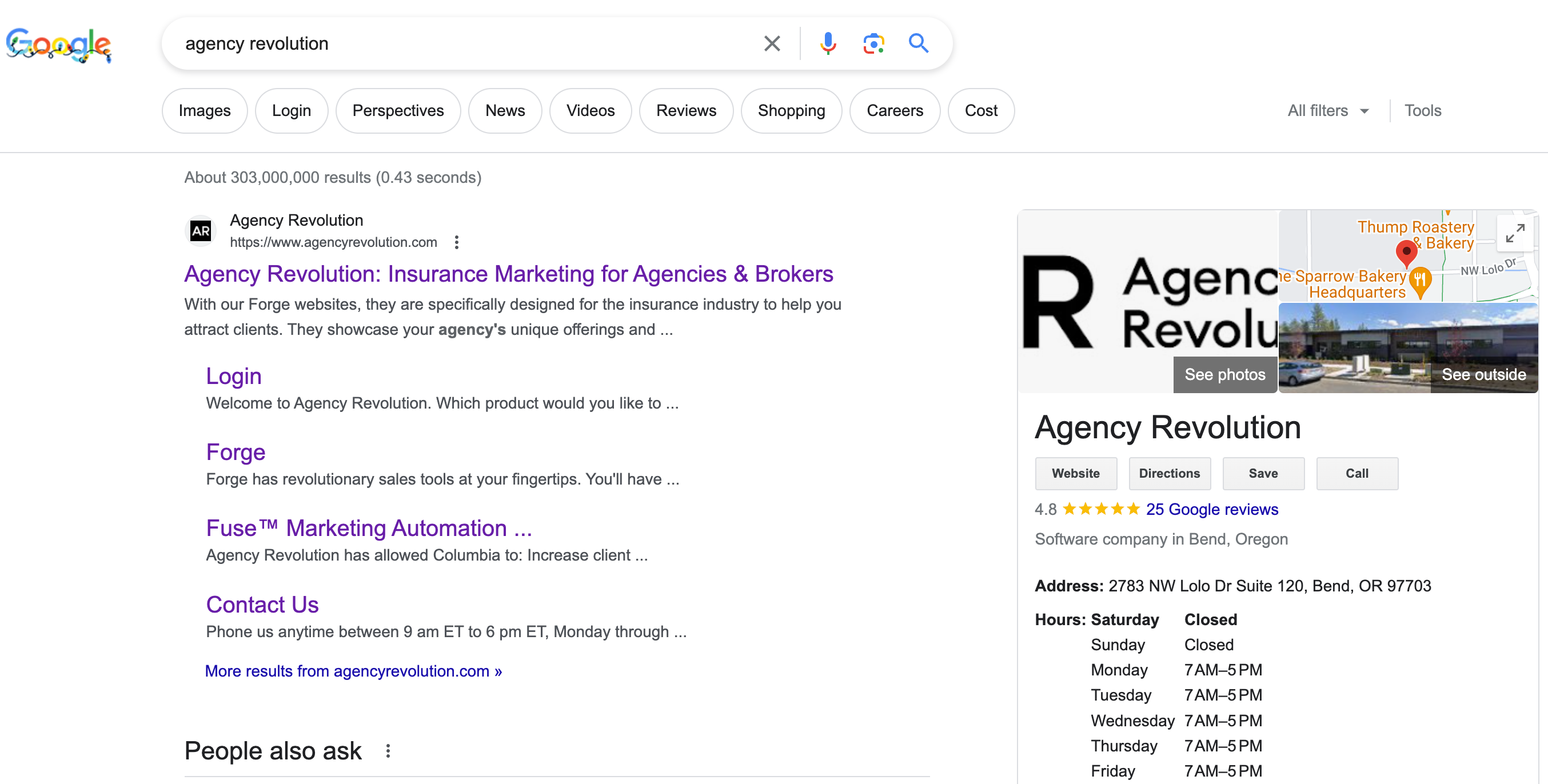The width and height of the screenshot is (1548, 784).
Task: Click More results from agencyrevolution.com
Action: pyautogui.click(x=353, y=671)
